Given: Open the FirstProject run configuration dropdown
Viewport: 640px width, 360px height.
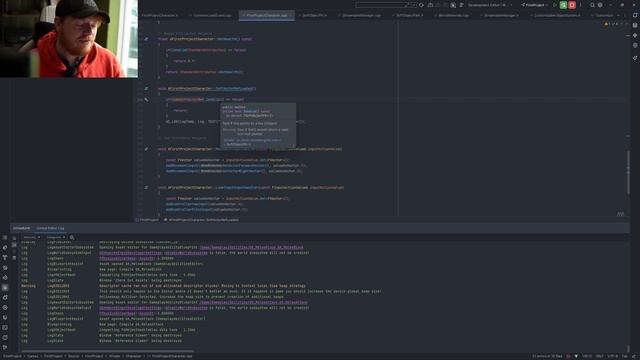Looking at the screenshot, I should point(535,5).
